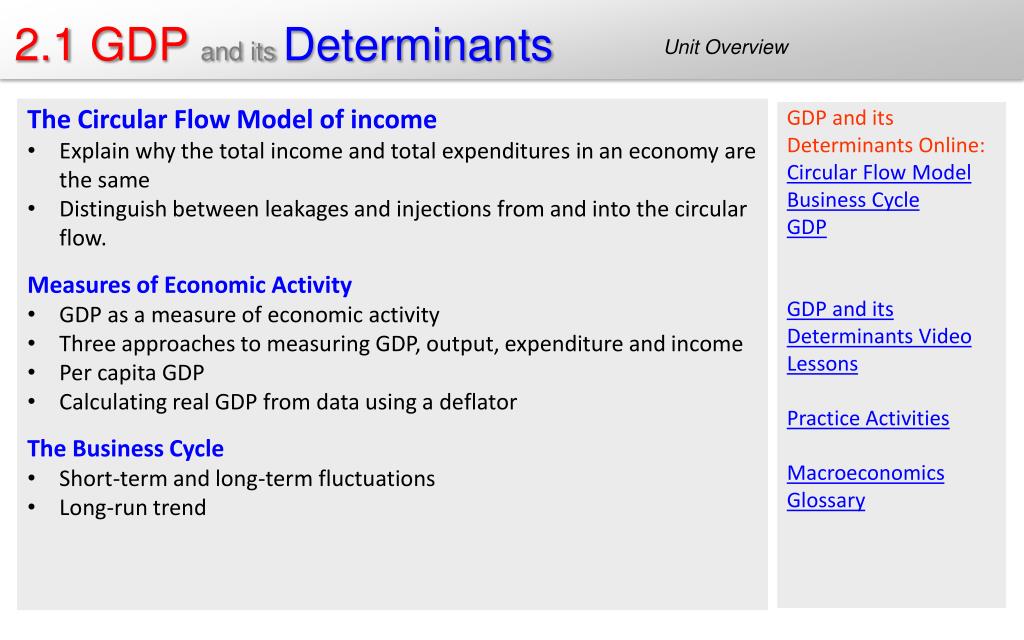Select 'The Circular Flow Model of income' heading
The image size is (1024, 640).
click(232, 120)
